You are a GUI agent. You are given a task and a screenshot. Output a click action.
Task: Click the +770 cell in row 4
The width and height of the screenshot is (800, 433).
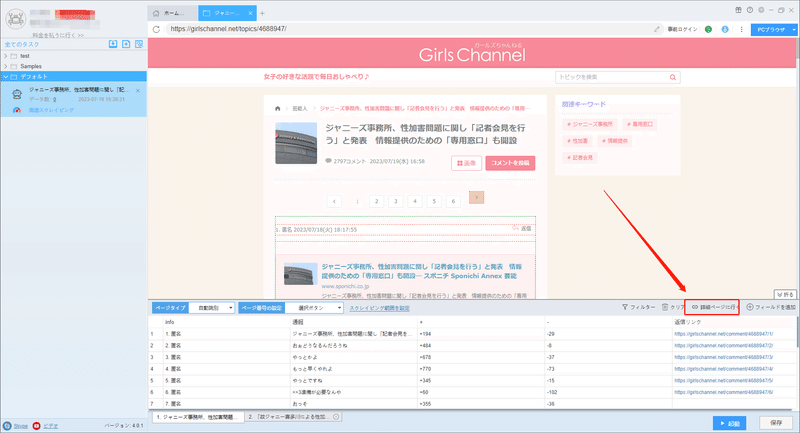coord(481,369)
